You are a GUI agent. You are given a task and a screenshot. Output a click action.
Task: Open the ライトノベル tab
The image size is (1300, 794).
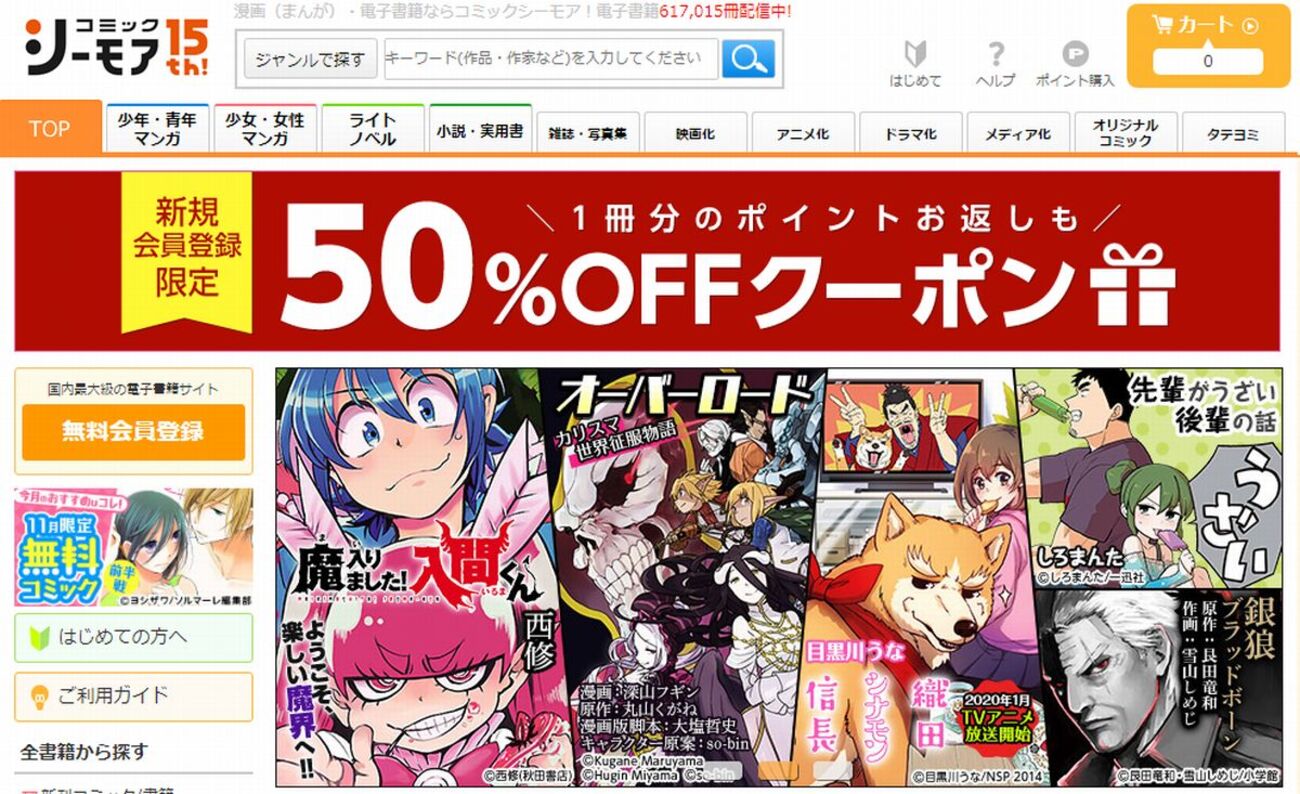[x=372, y=129]
